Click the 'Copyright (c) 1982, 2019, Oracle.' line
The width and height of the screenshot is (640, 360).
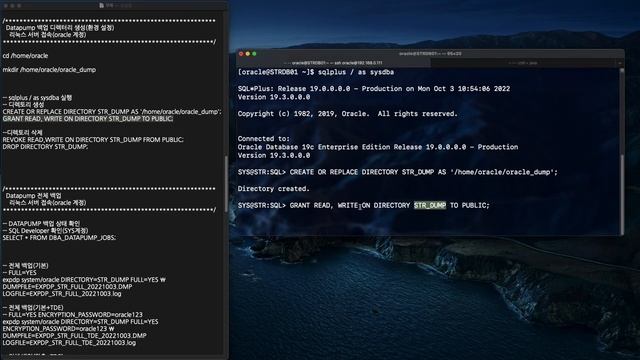pyautogui.click(x=347, y=114)
